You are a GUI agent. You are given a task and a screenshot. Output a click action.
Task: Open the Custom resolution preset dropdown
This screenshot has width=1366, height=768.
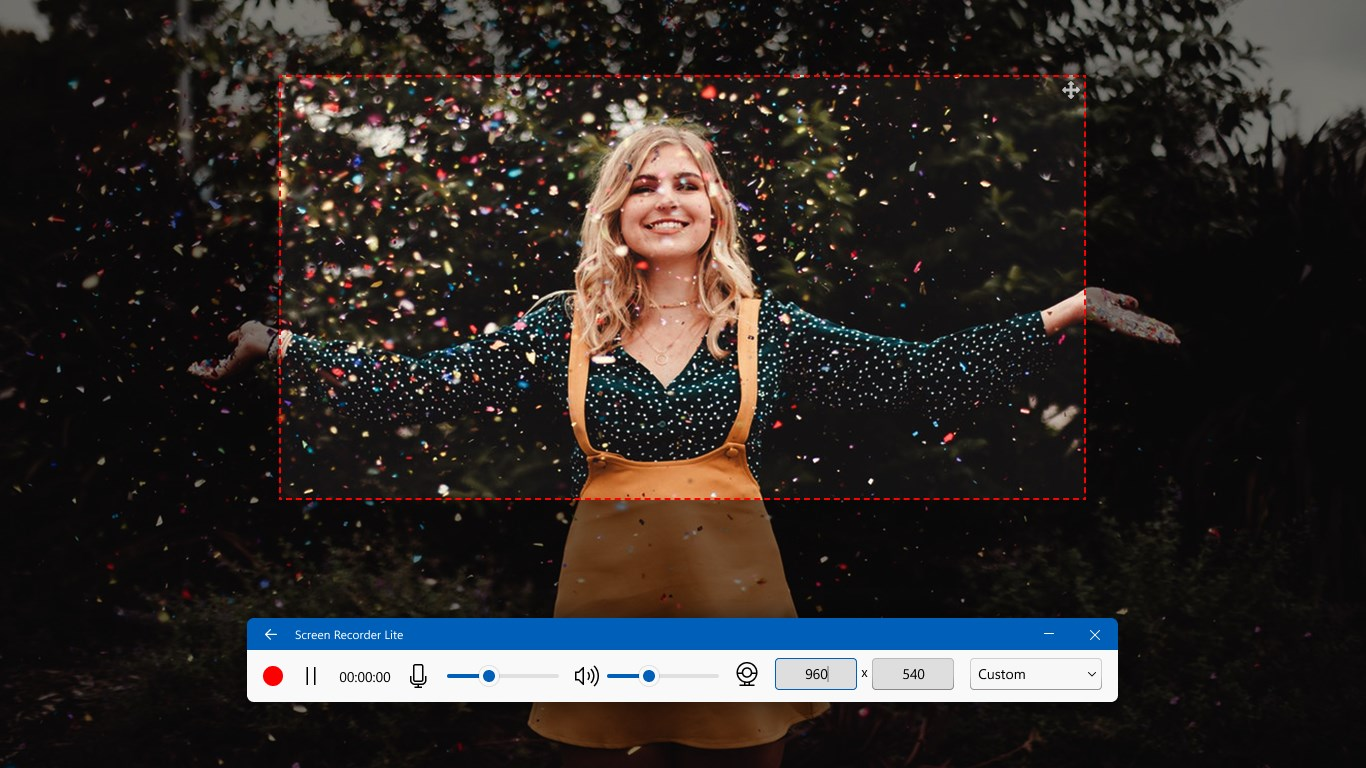pyautogui.click(x=1035, y=674)
